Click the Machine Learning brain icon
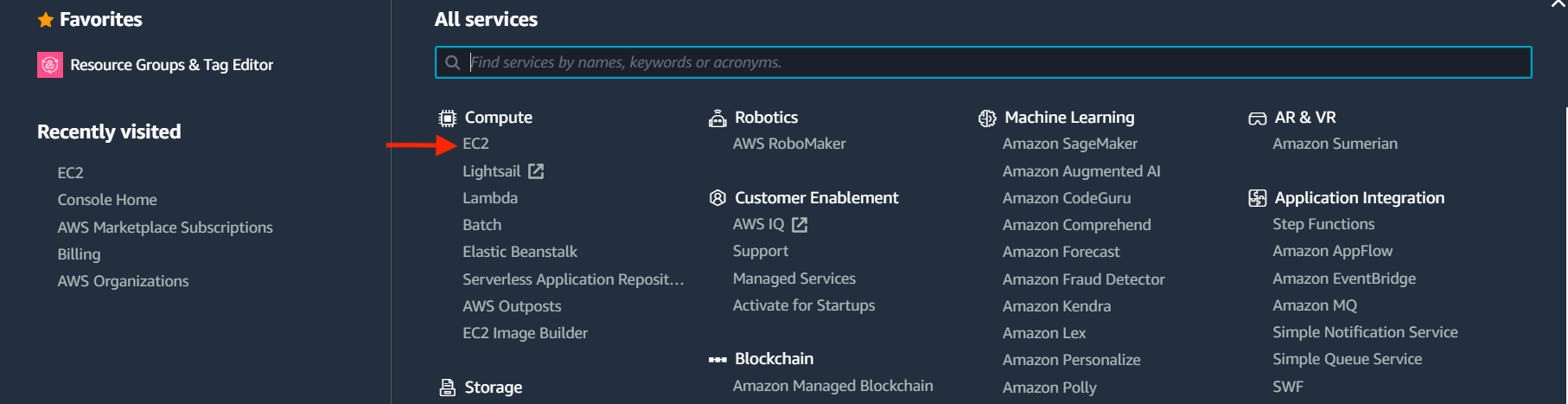The image size is (1568, 404). pyautogui.click(x=987, y=119)
